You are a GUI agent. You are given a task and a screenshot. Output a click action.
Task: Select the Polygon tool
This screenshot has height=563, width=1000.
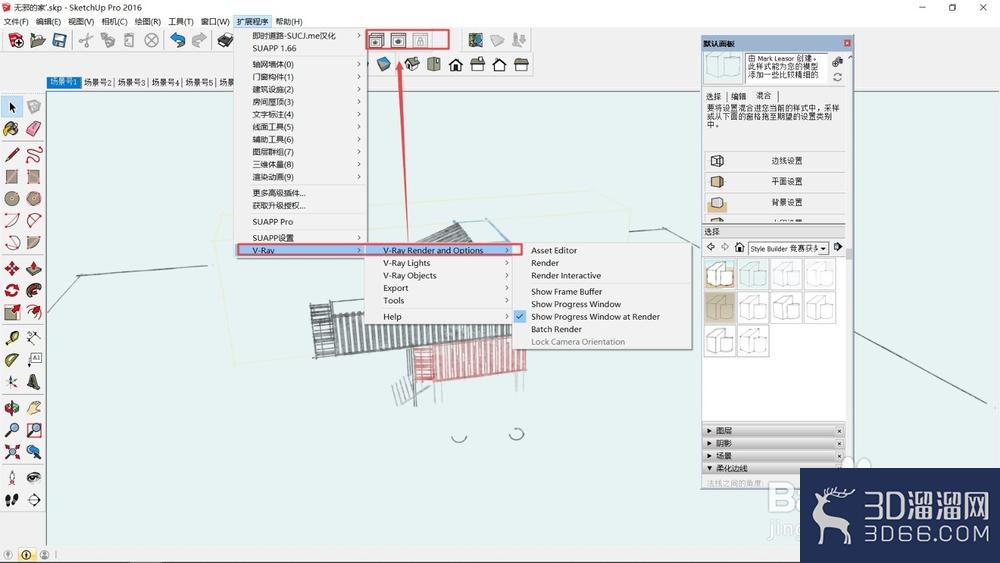tap(34, 198)
